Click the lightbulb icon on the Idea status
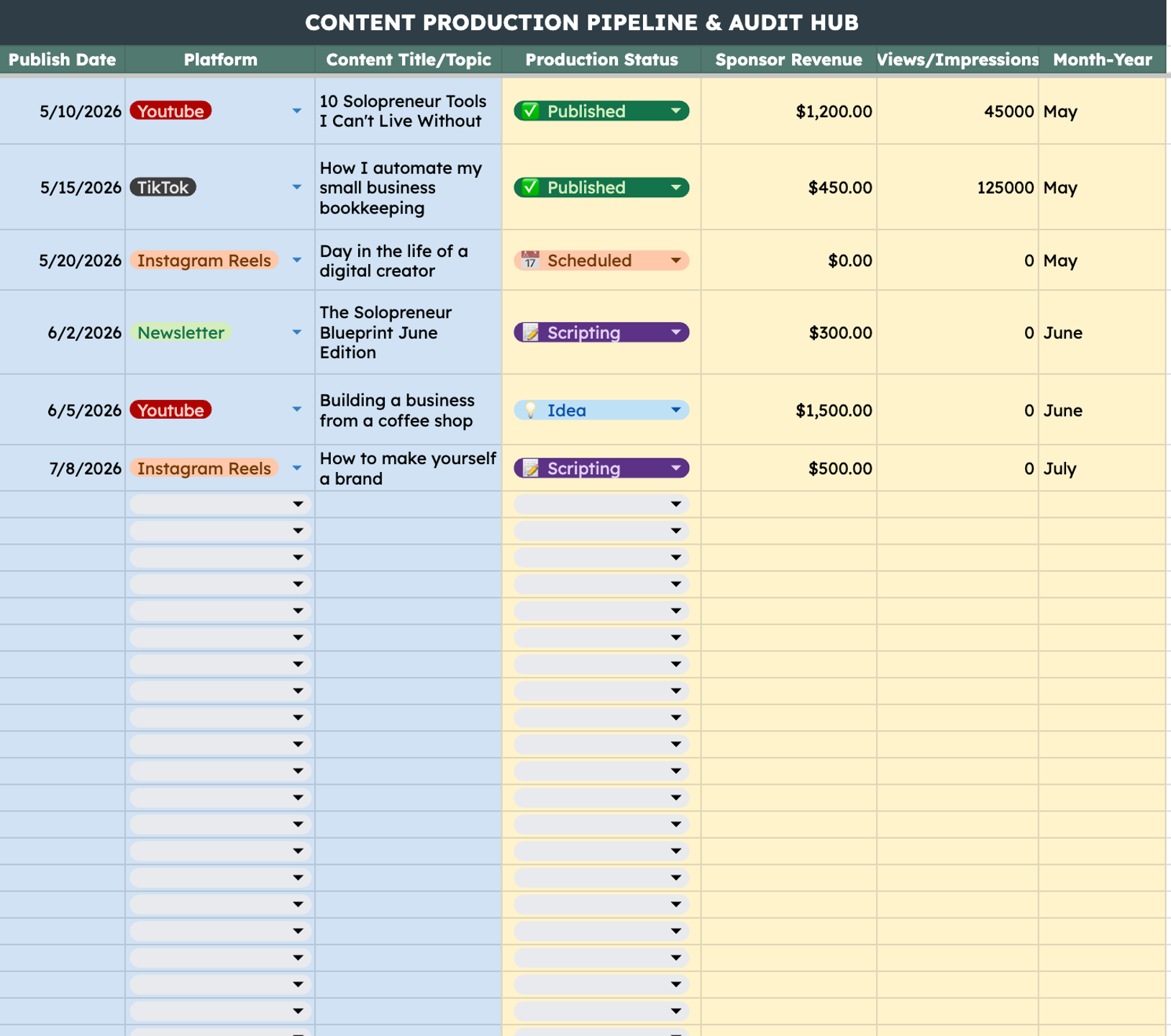 [530, 410]
